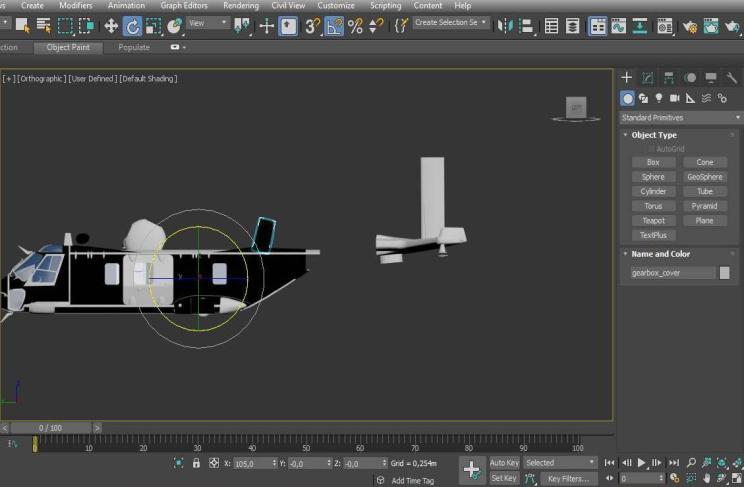This screenshot has width=744, height=487.
Task: Open Material Editor icon
Action: (665, 26)
